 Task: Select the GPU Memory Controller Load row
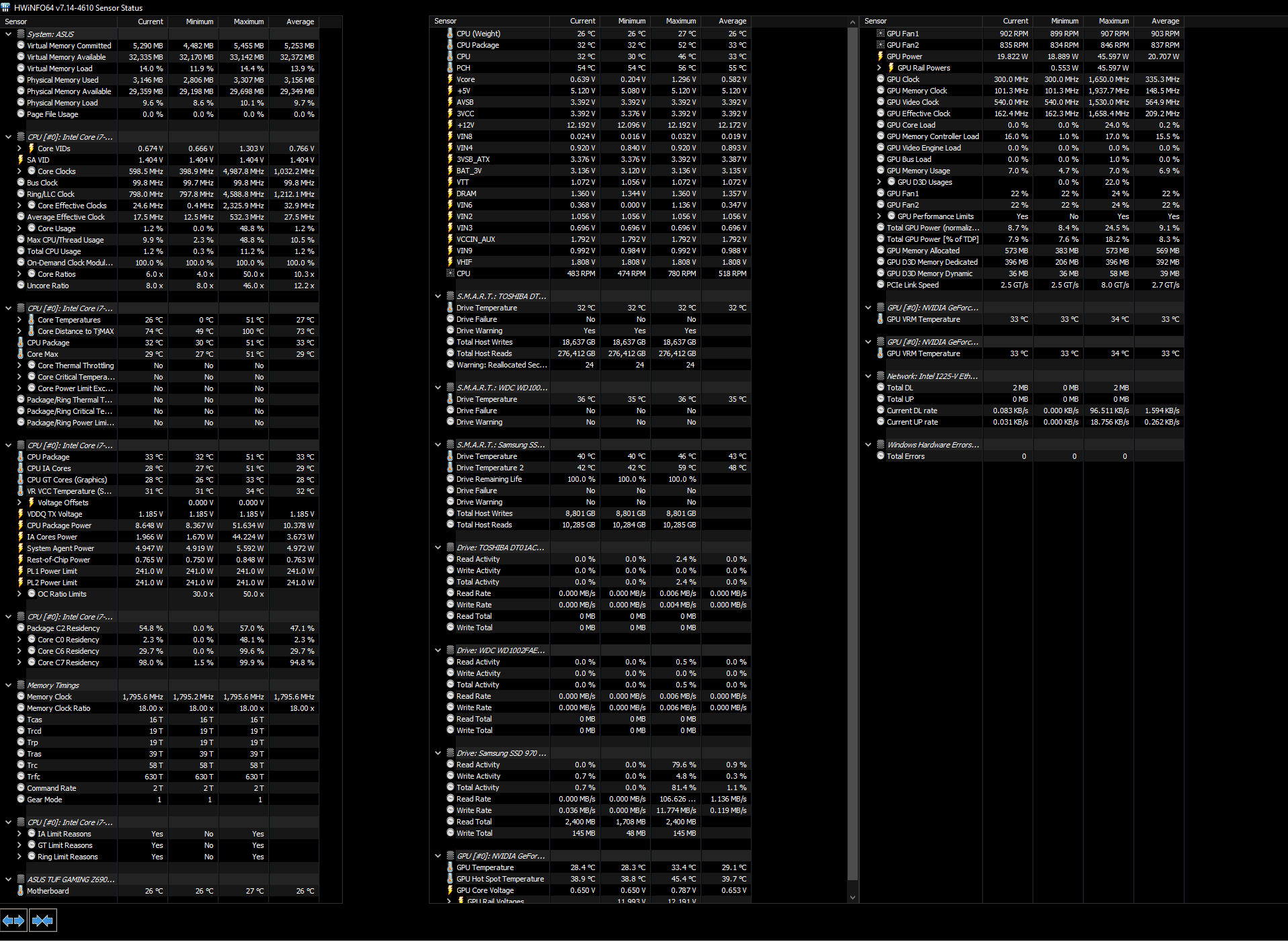tap(1022, 136)
